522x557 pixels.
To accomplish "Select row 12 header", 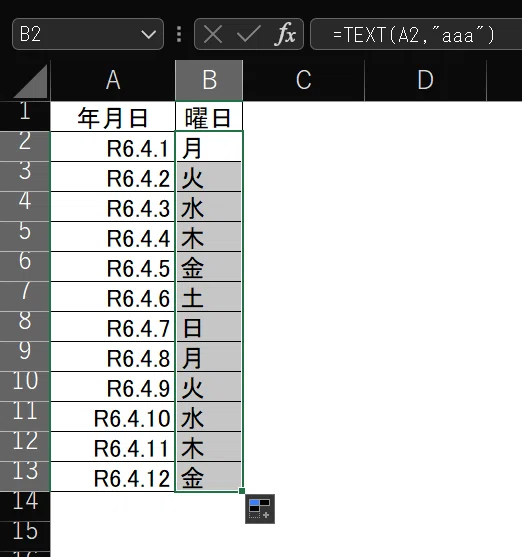I will (25, 447).
